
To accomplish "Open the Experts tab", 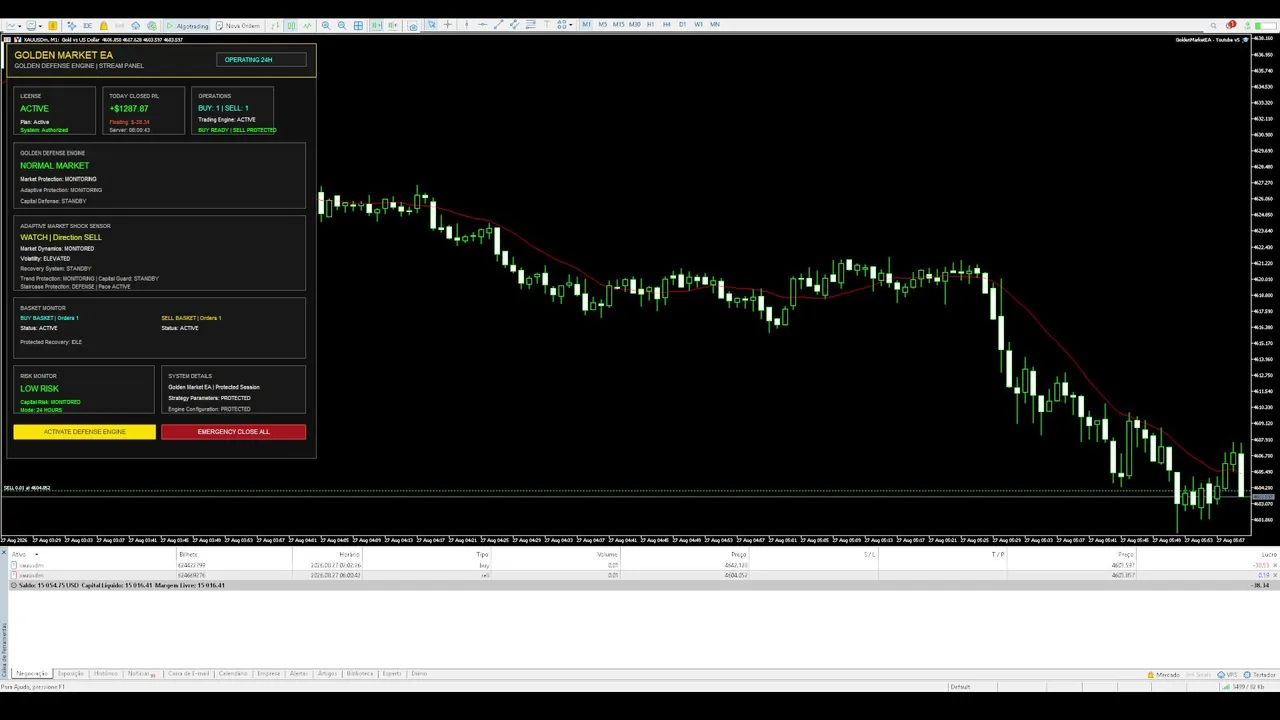I will click(x=392, y=674).
